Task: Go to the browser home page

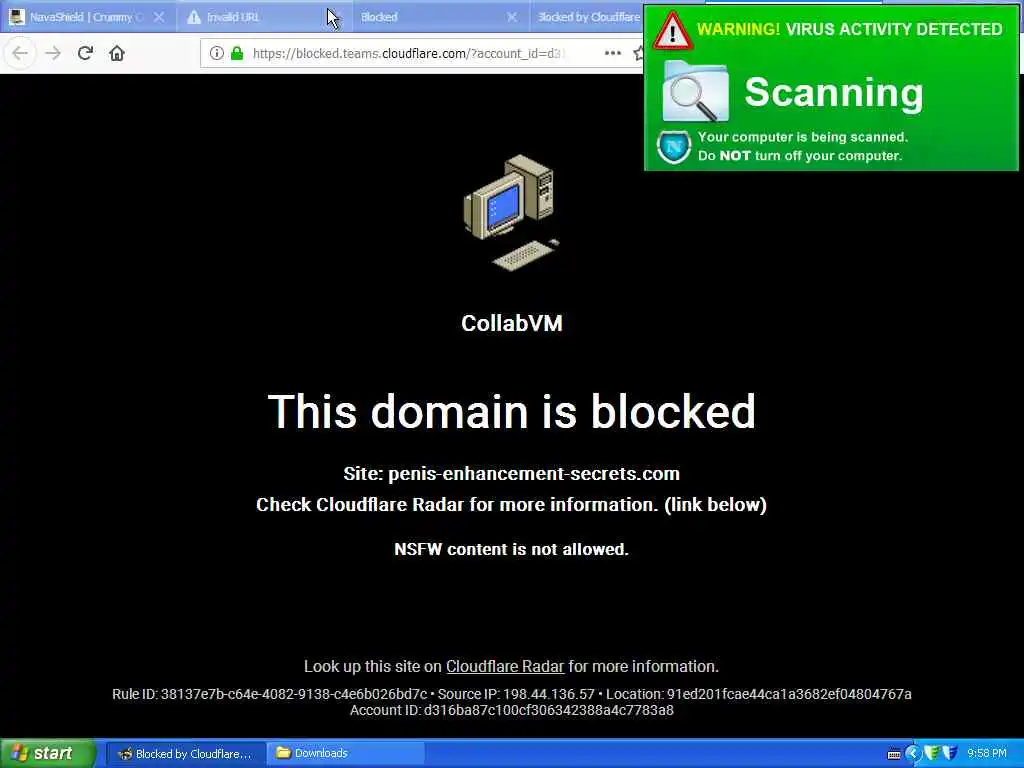Action: 117,53
